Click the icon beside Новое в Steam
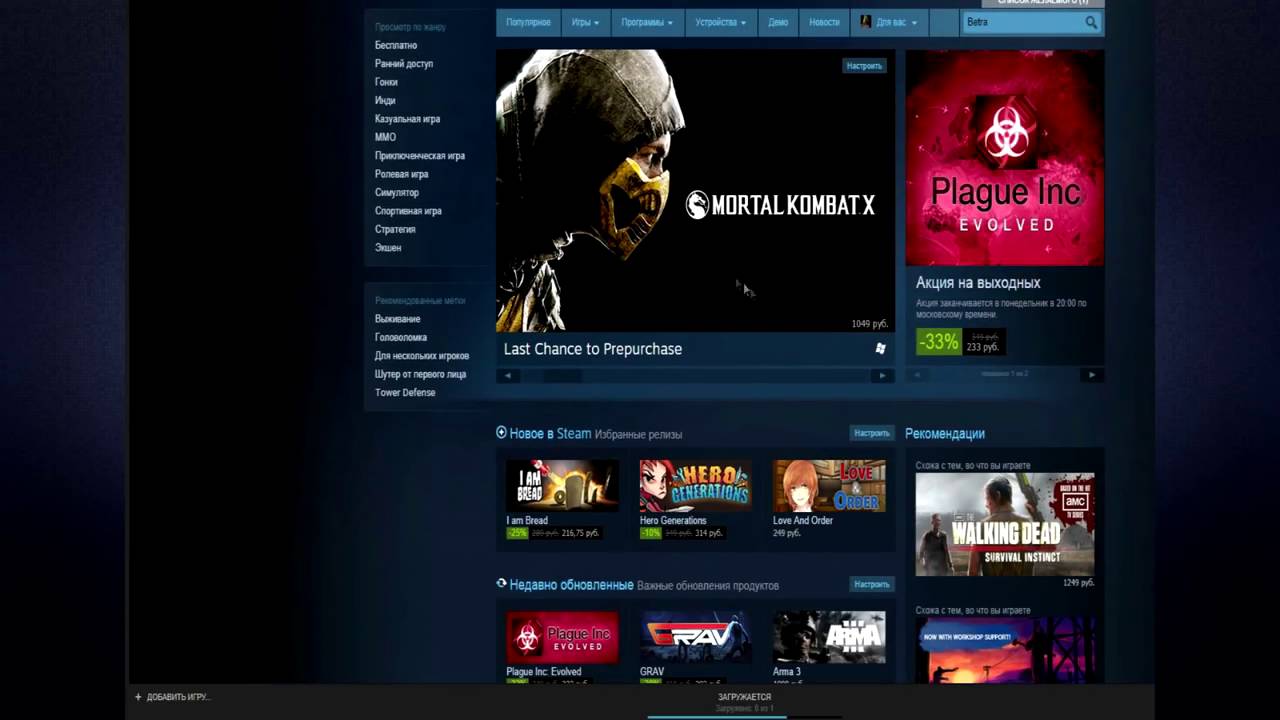This screenshot has width=1280, height=720. click(502, 433)
